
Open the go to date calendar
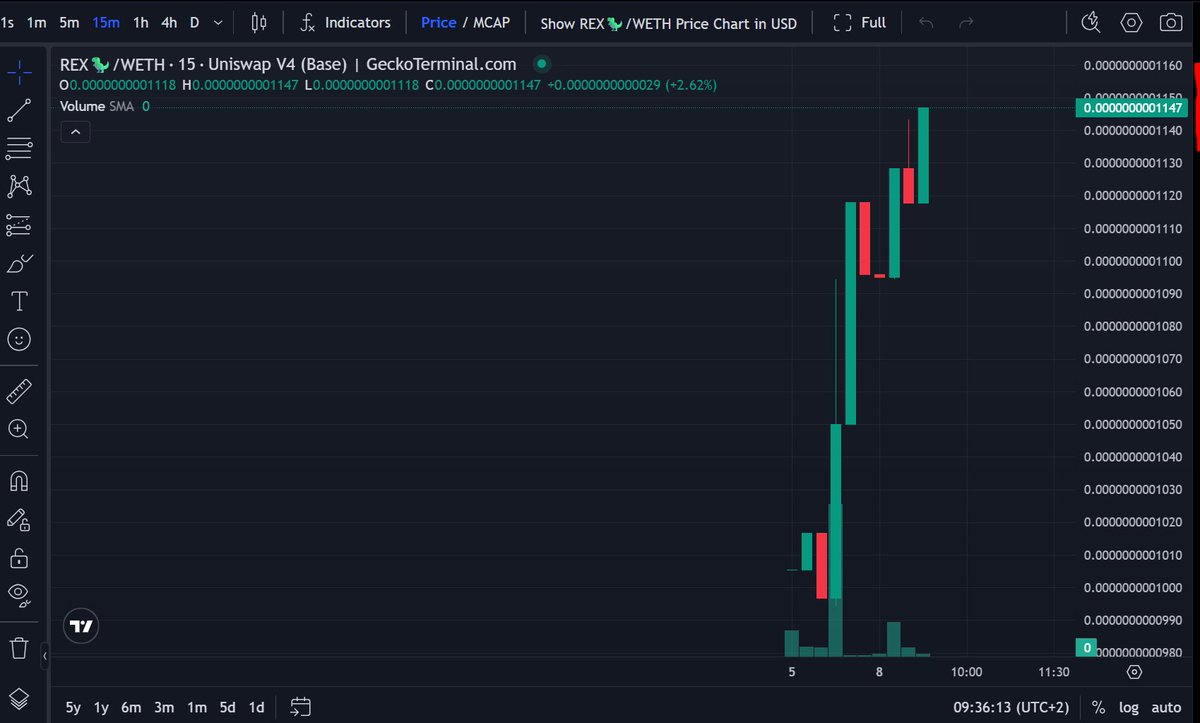(301, 707)
